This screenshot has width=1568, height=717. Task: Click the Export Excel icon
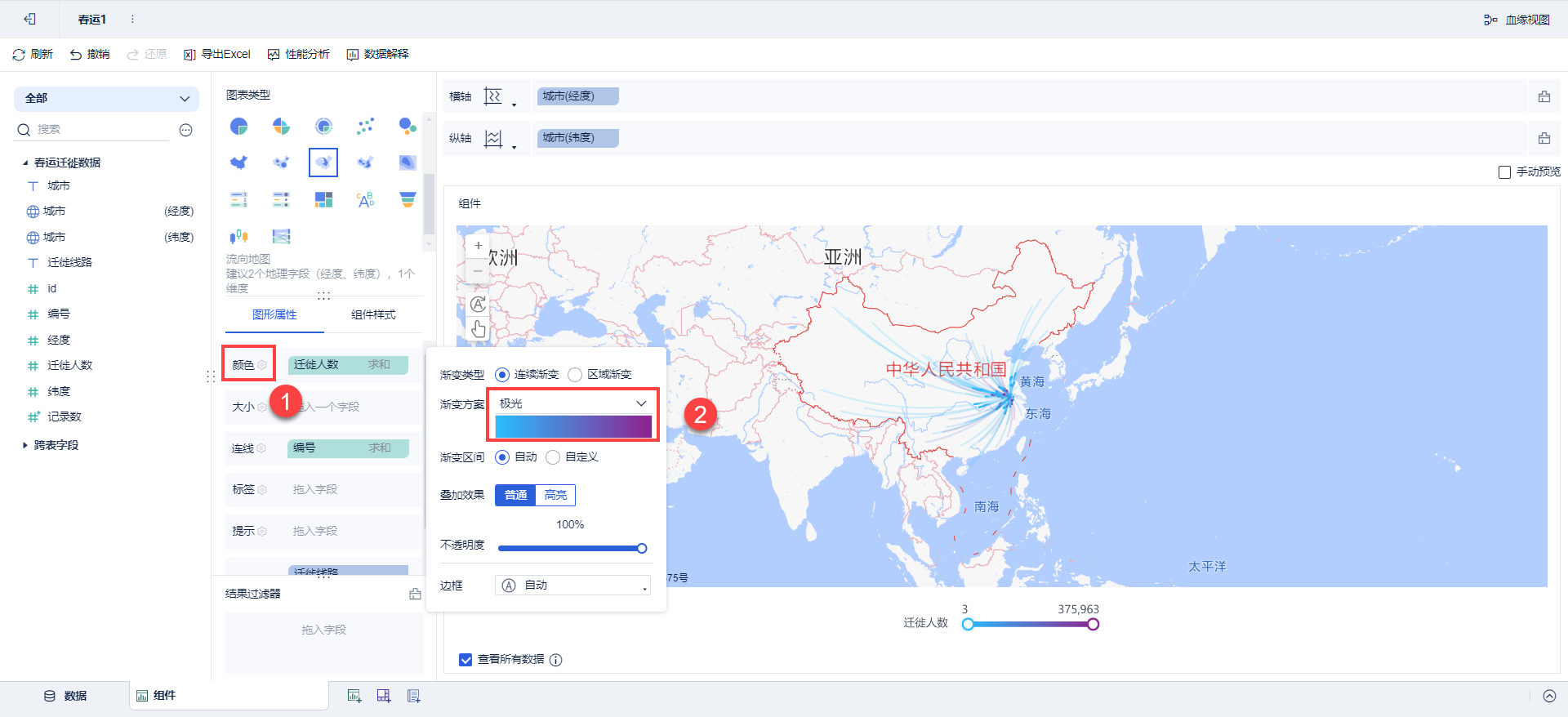[189, 55]
